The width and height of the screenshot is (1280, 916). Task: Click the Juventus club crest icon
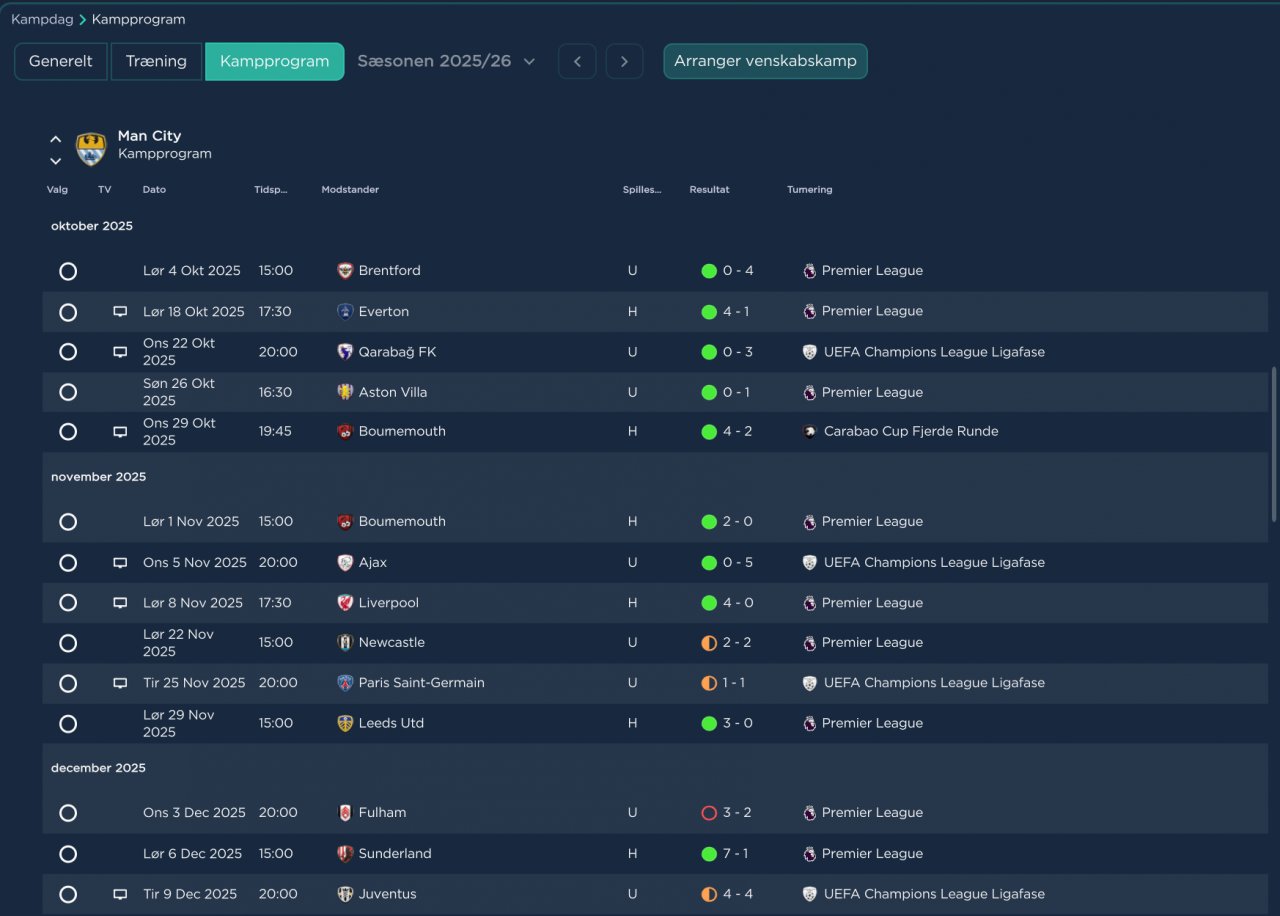pos(345,894)
